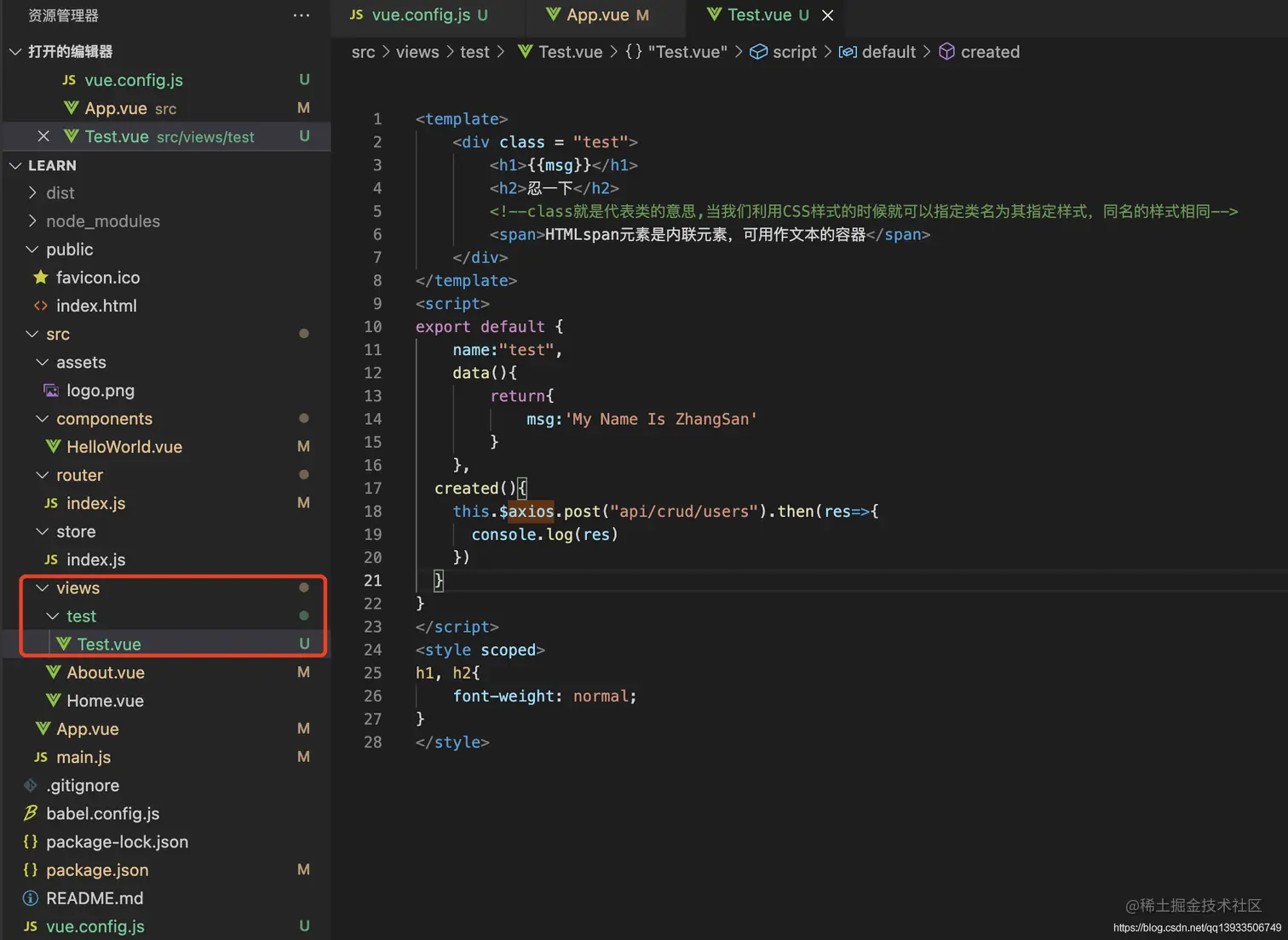Screen dimensions: 1288x940
Task: Click the default symbol icon in breadcrumb
Action: tap(848, 52)
